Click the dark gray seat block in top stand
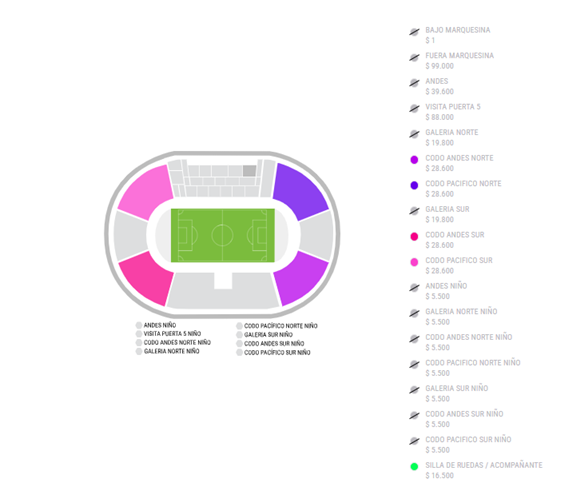Image resolution: width=577 pixels, height=487 pixels. (249, 171)
